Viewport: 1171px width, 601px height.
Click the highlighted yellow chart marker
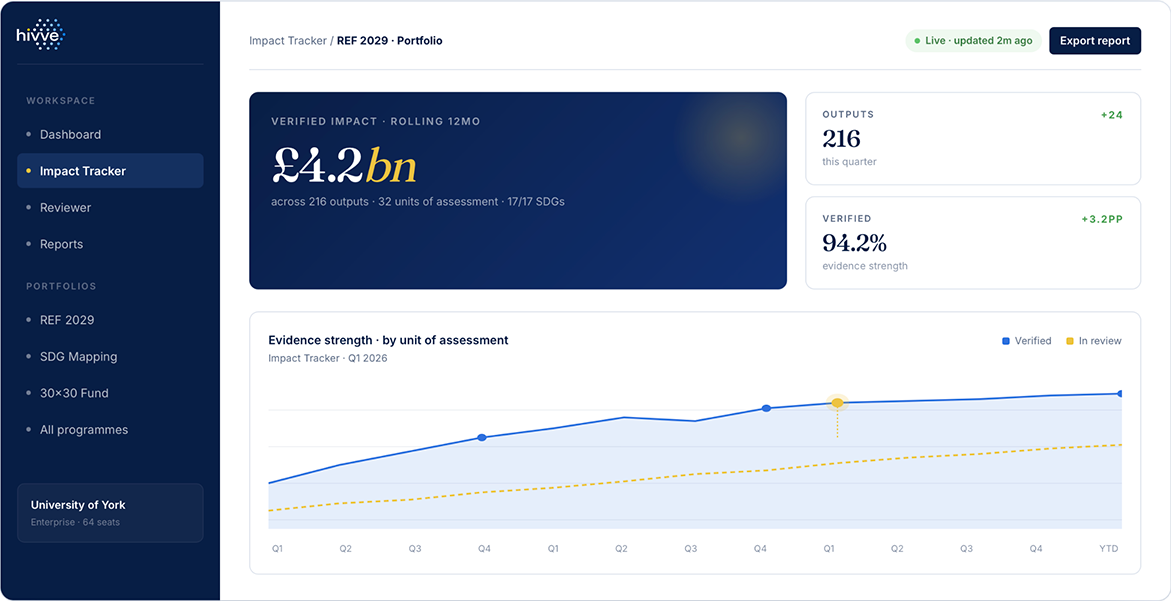pos(837,403)
